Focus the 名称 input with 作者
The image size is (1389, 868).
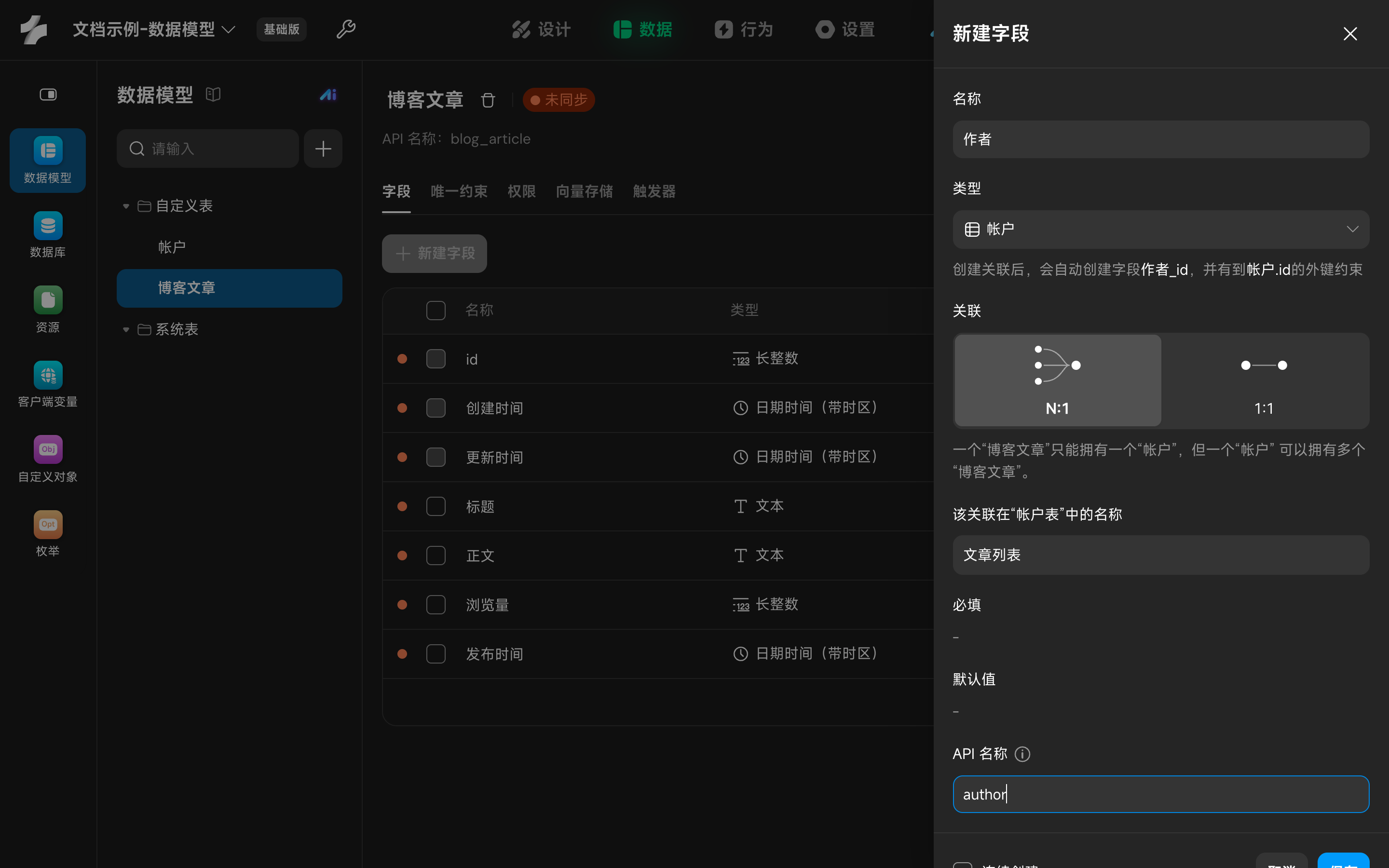[1160, 139]
